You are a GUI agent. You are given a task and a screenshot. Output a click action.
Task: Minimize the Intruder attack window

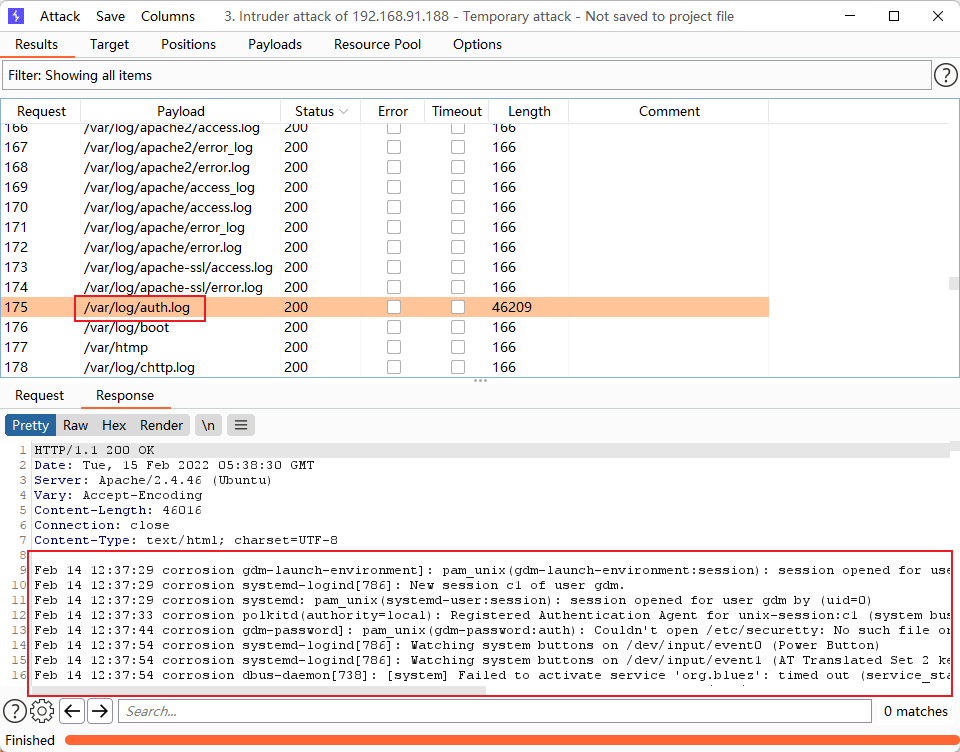point(850,16)
